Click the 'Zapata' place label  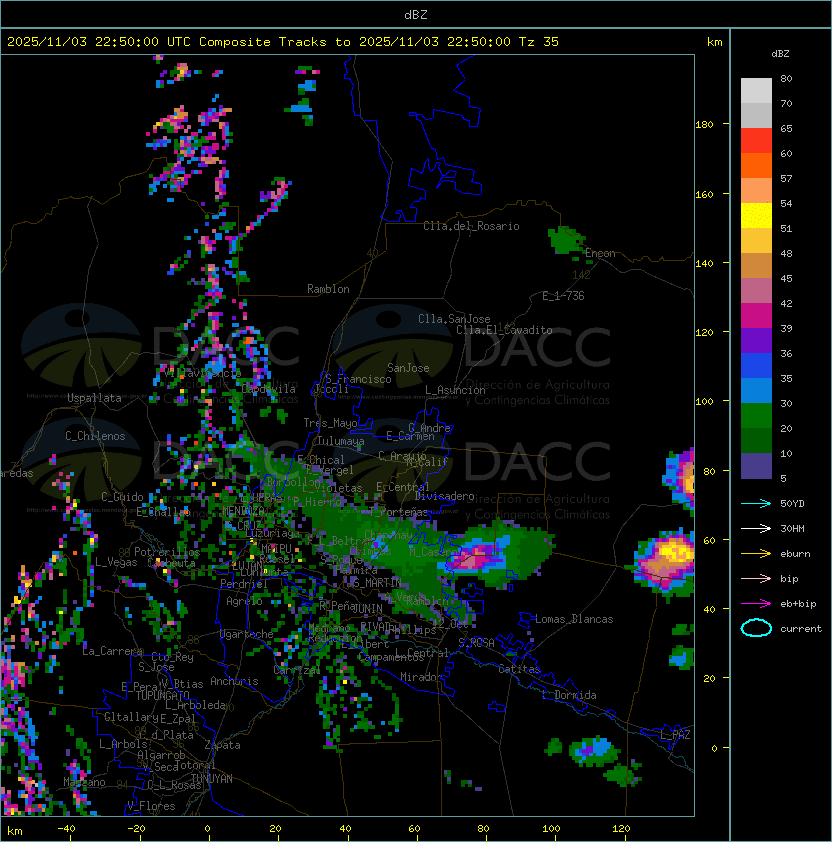pyautogui.click(x=222, y=745)
